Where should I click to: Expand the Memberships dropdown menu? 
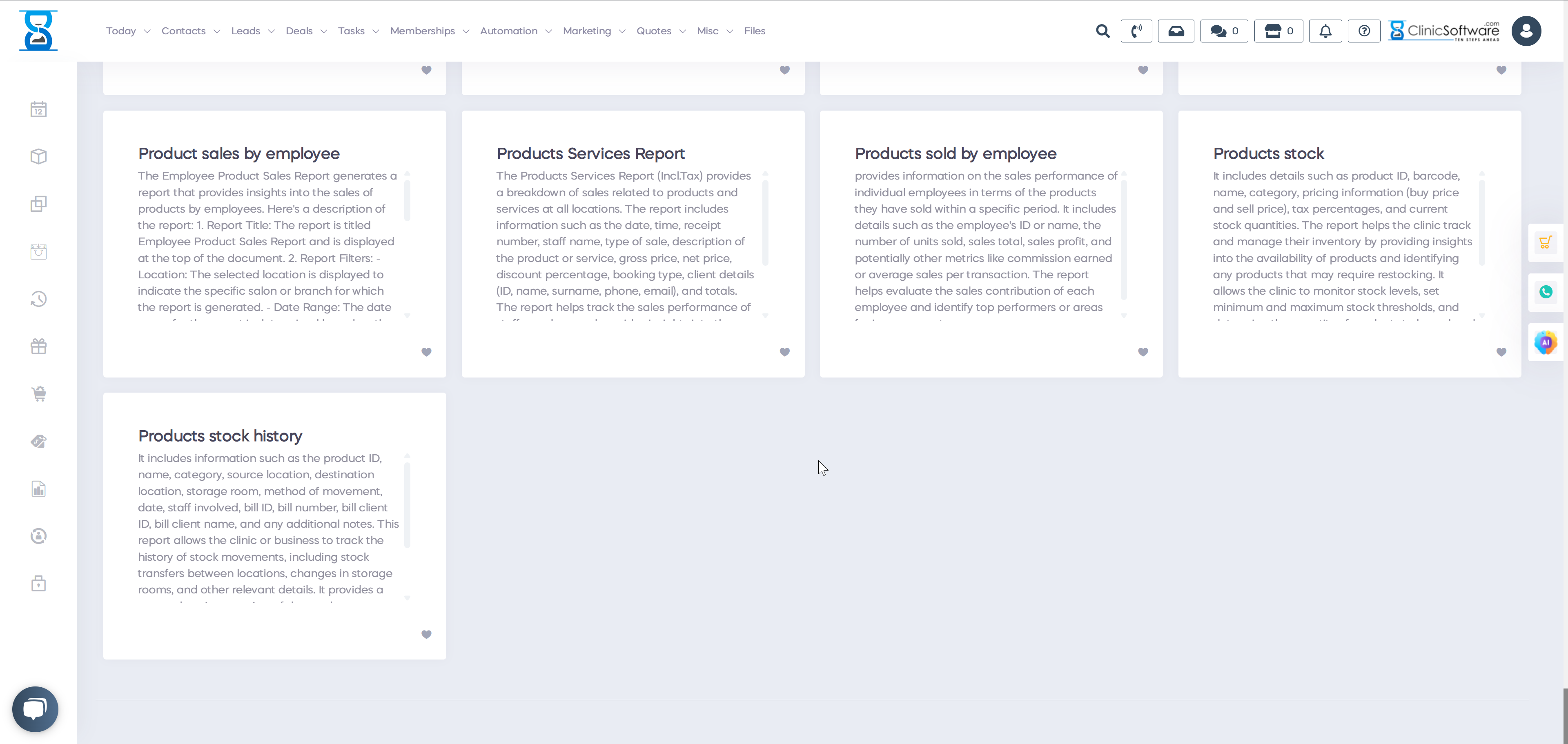pyautogui.click(x=429, y=31)
